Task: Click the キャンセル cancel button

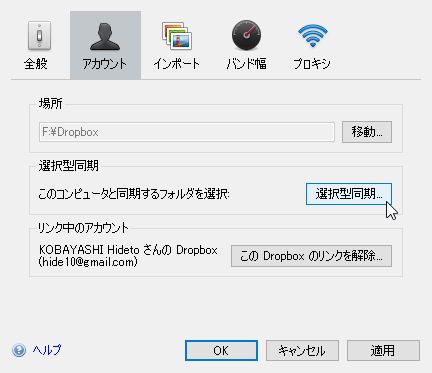Action: (x=302, y=350)
